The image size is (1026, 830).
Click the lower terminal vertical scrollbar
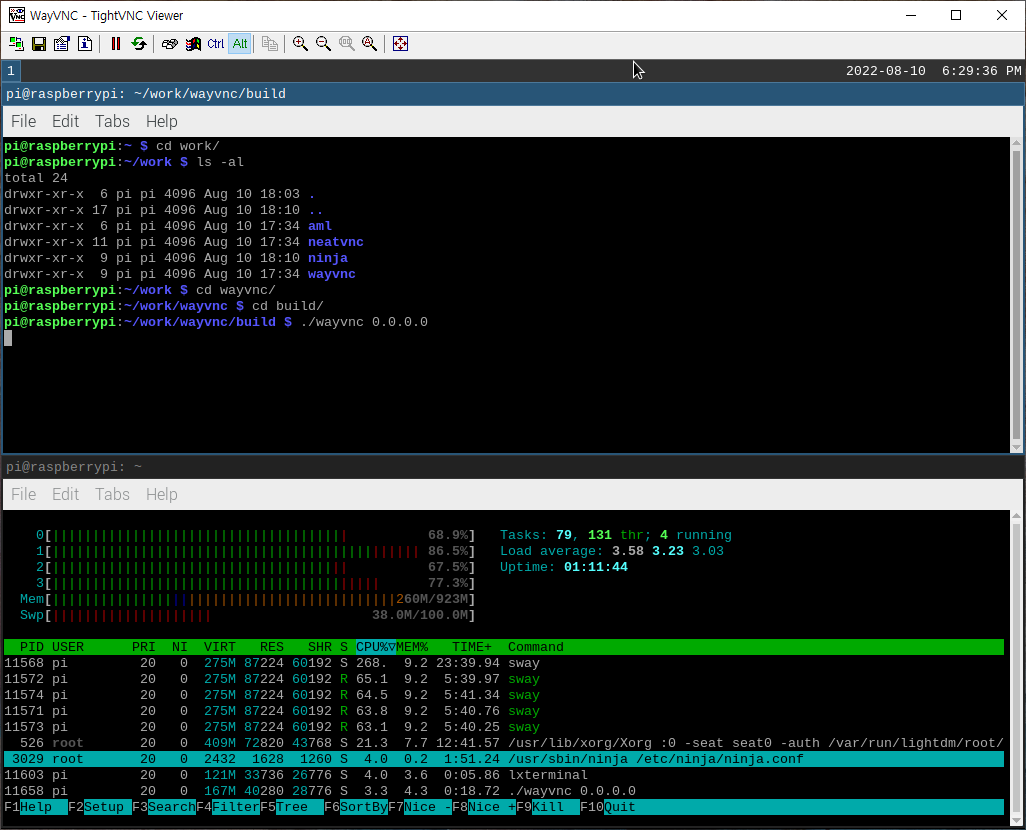coord(1016,669)
